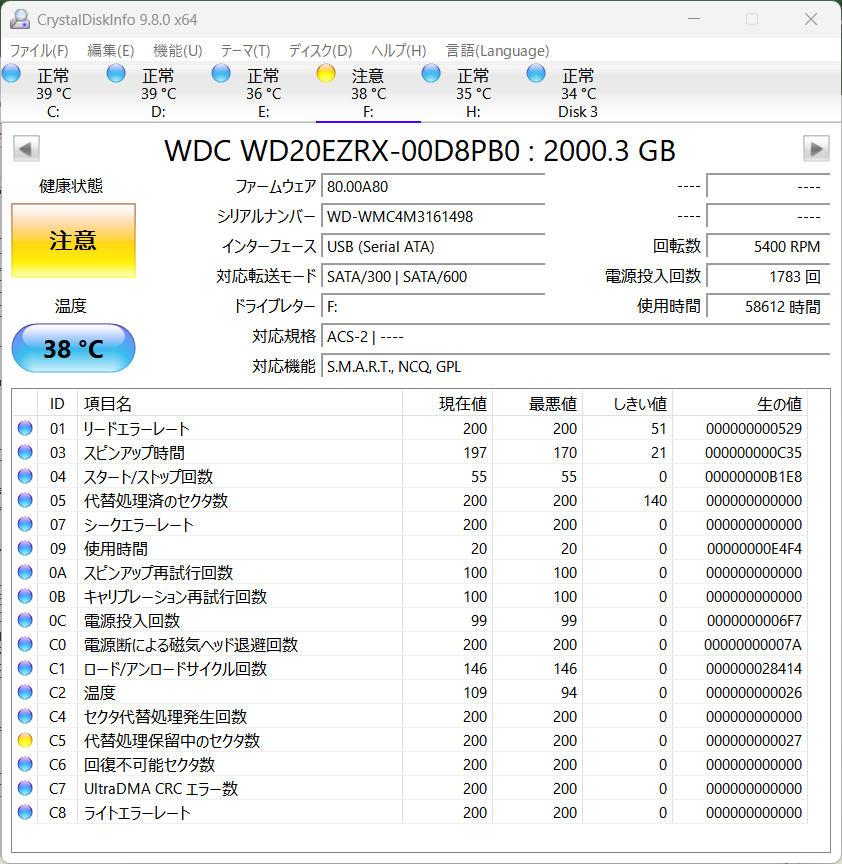Click the blue status icon for drive C:

click(11, 73)
